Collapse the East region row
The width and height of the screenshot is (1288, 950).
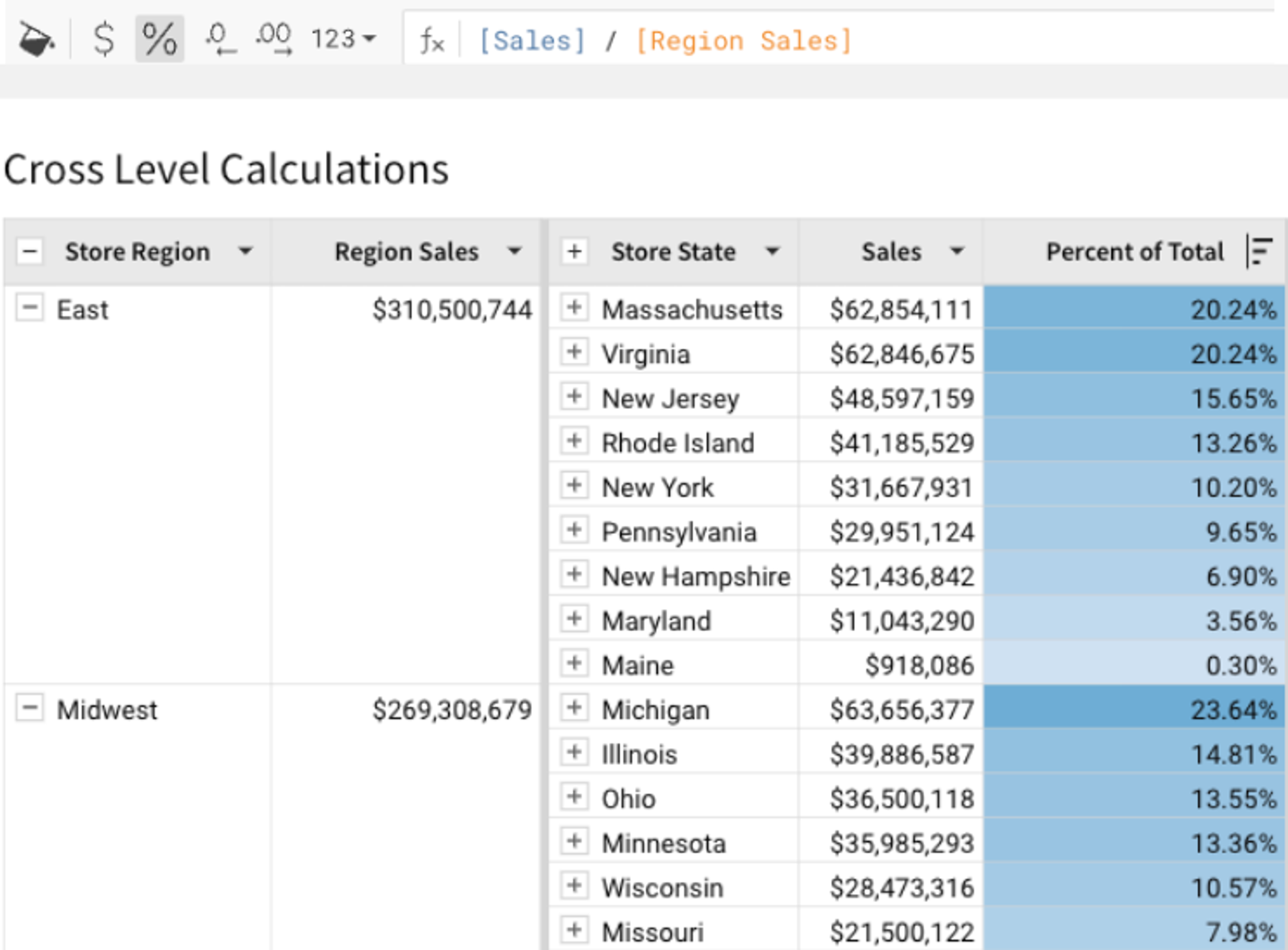[30, 308]
